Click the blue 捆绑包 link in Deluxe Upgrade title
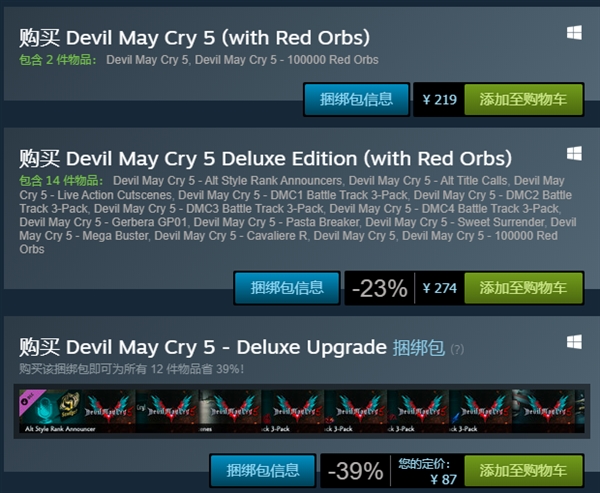 (419, 347)
